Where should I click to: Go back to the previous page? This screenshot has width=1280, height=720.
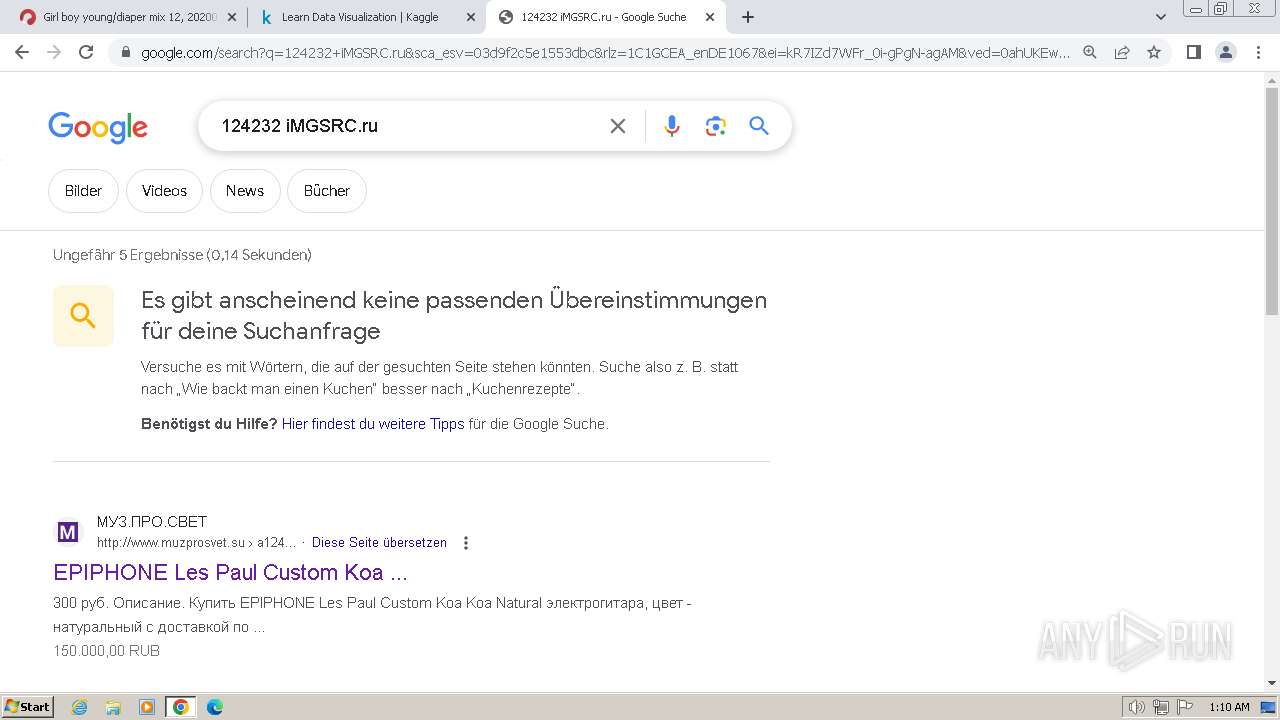coord(22,52)
